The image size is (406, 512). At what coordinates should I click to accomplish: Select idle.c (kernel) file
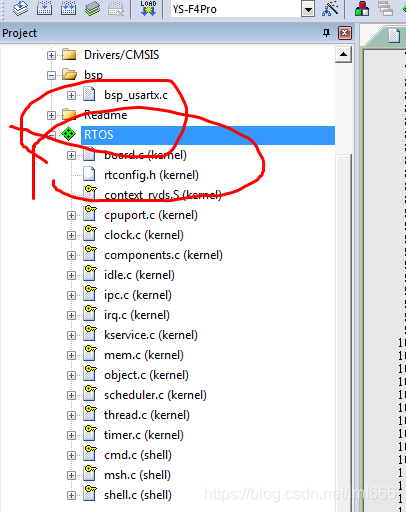(x=139, y=275)
